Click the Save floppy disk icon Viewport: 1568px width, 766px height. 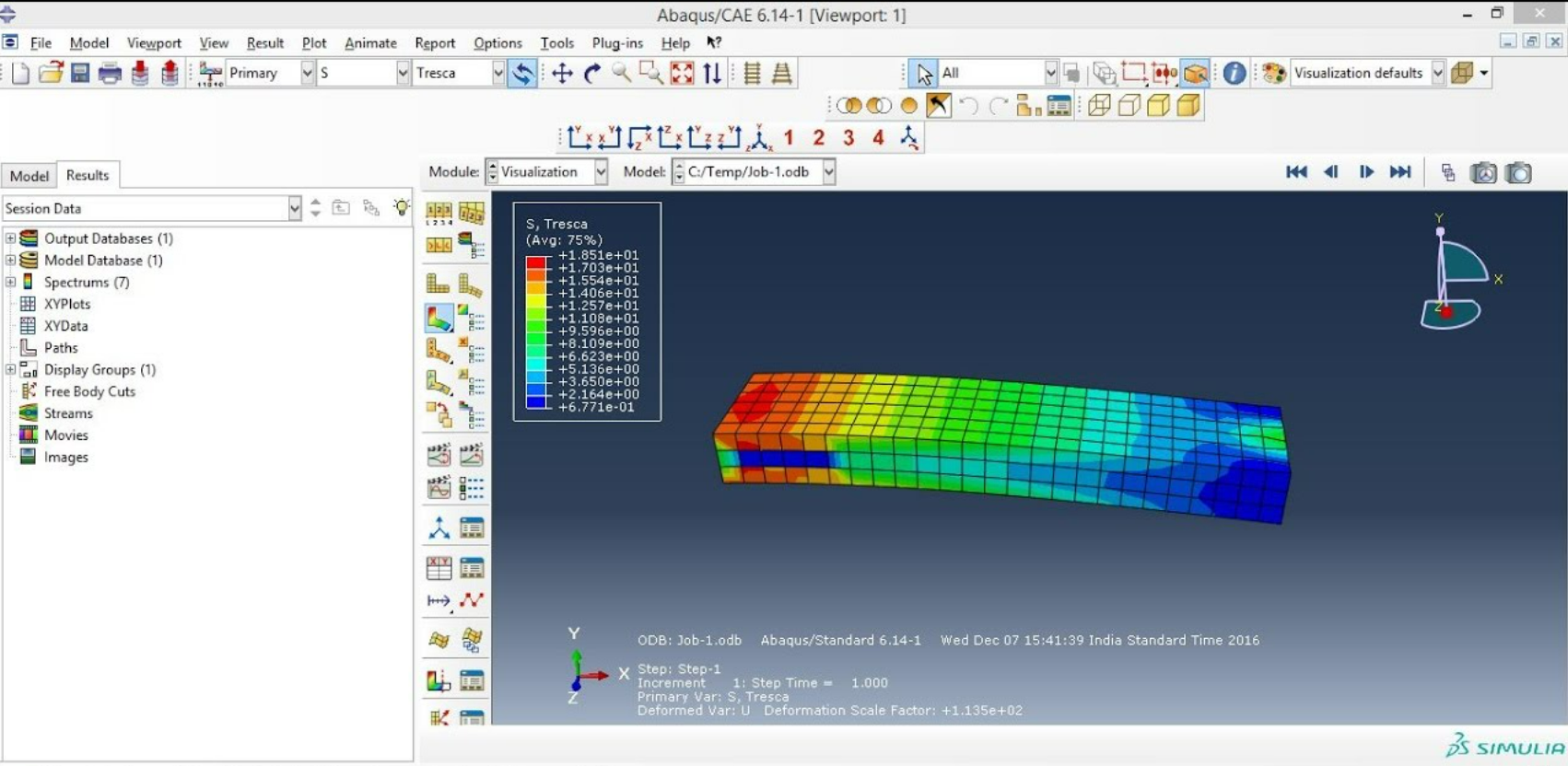pos(80,73)
